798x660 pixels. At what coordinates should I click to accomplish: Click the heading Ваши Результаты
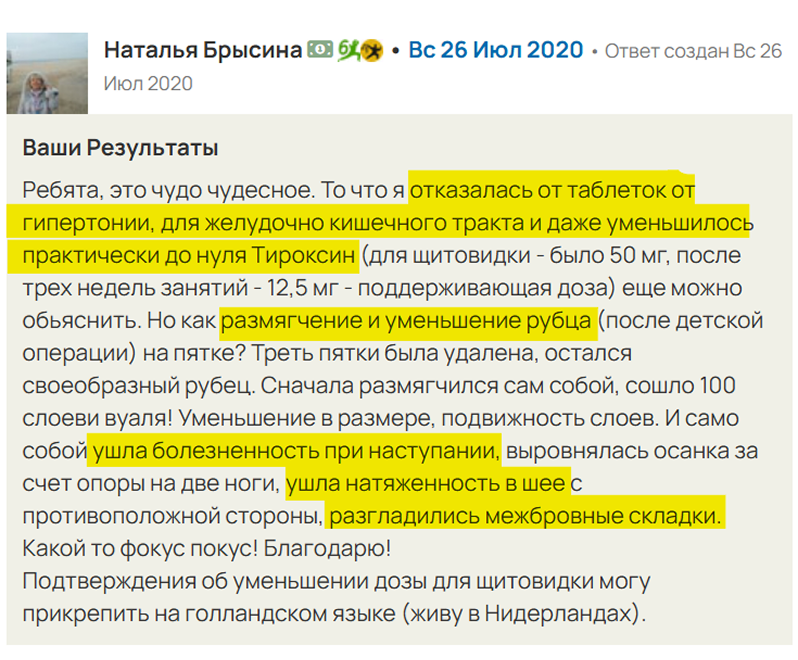tap(121, 148)
